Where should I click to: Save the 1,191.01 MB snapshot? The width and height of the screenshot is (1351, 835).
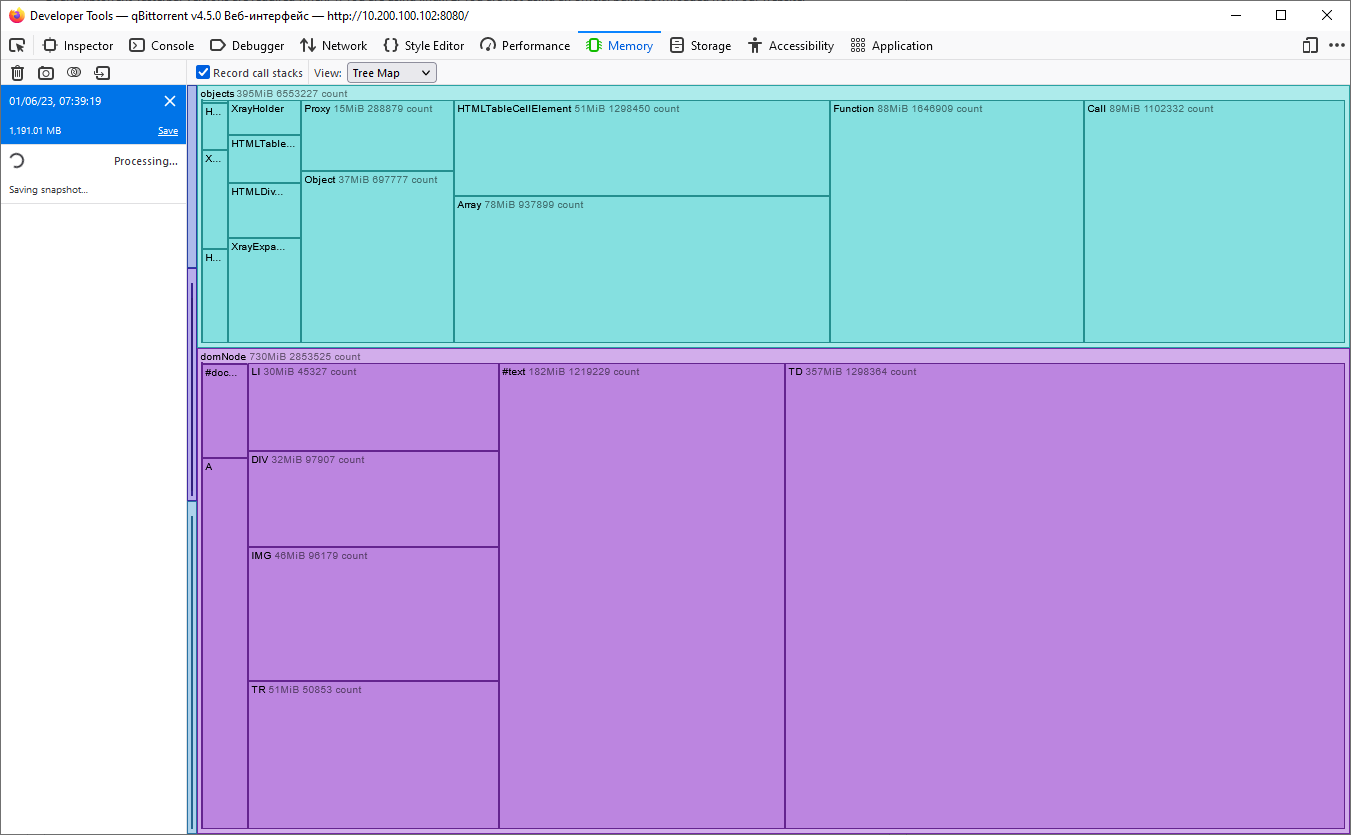[167, 130]
